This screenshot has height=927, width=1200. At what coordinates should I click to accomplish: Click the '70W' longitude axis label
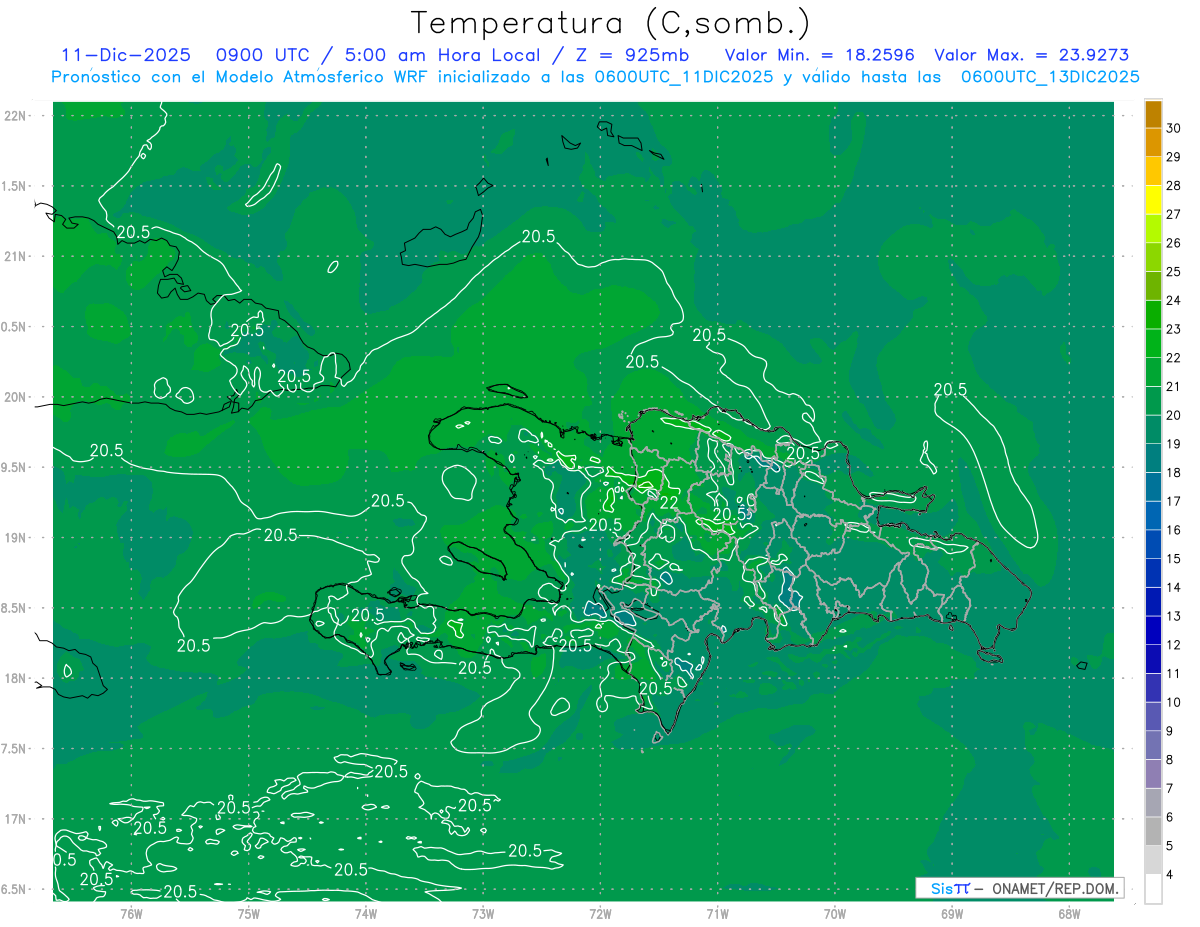[834, 913]
